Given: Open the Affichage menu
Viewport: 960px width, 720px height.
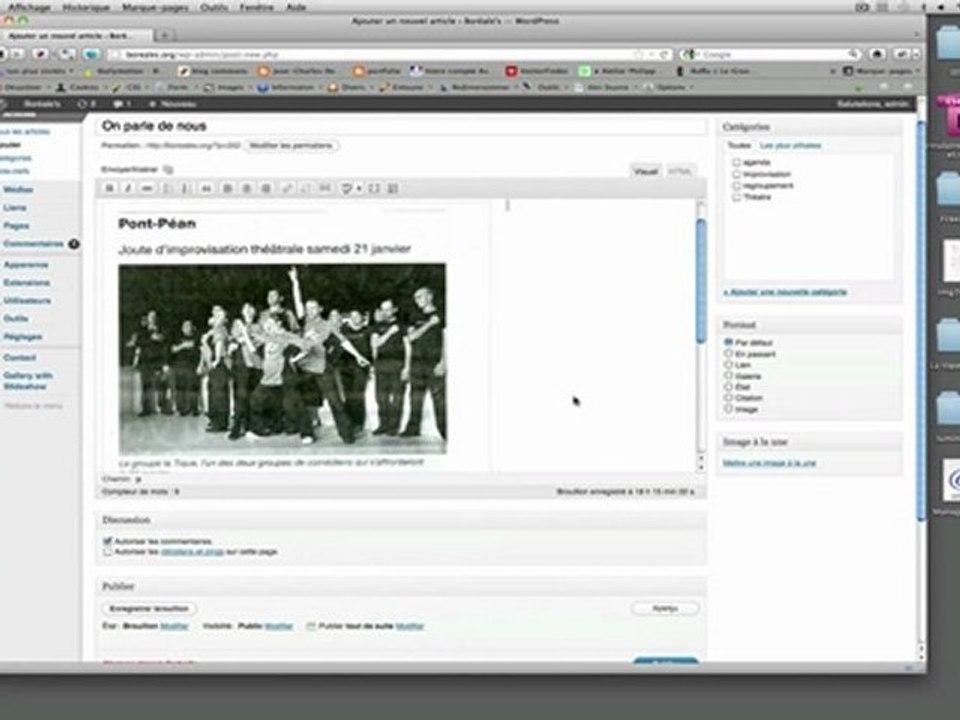Looking at the screenshot, I should (29, 7).
